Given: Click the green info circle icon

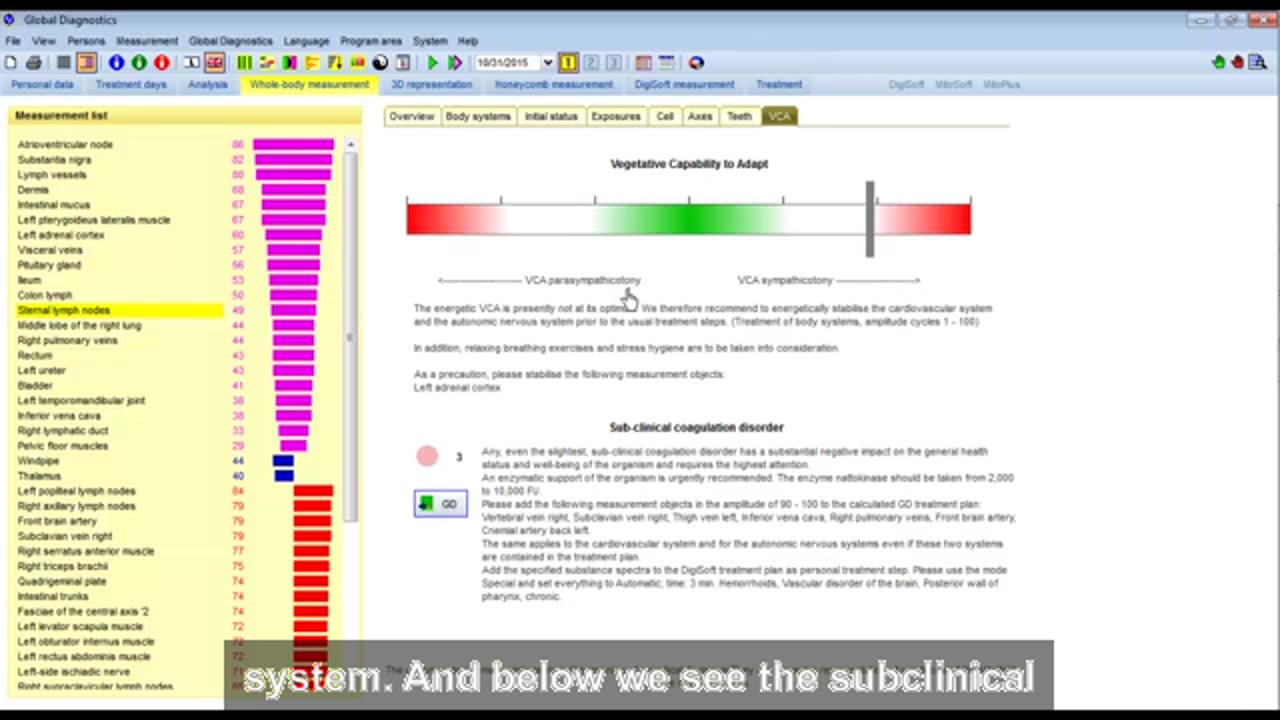Looking at the screenshot, I should pos(139,63).
